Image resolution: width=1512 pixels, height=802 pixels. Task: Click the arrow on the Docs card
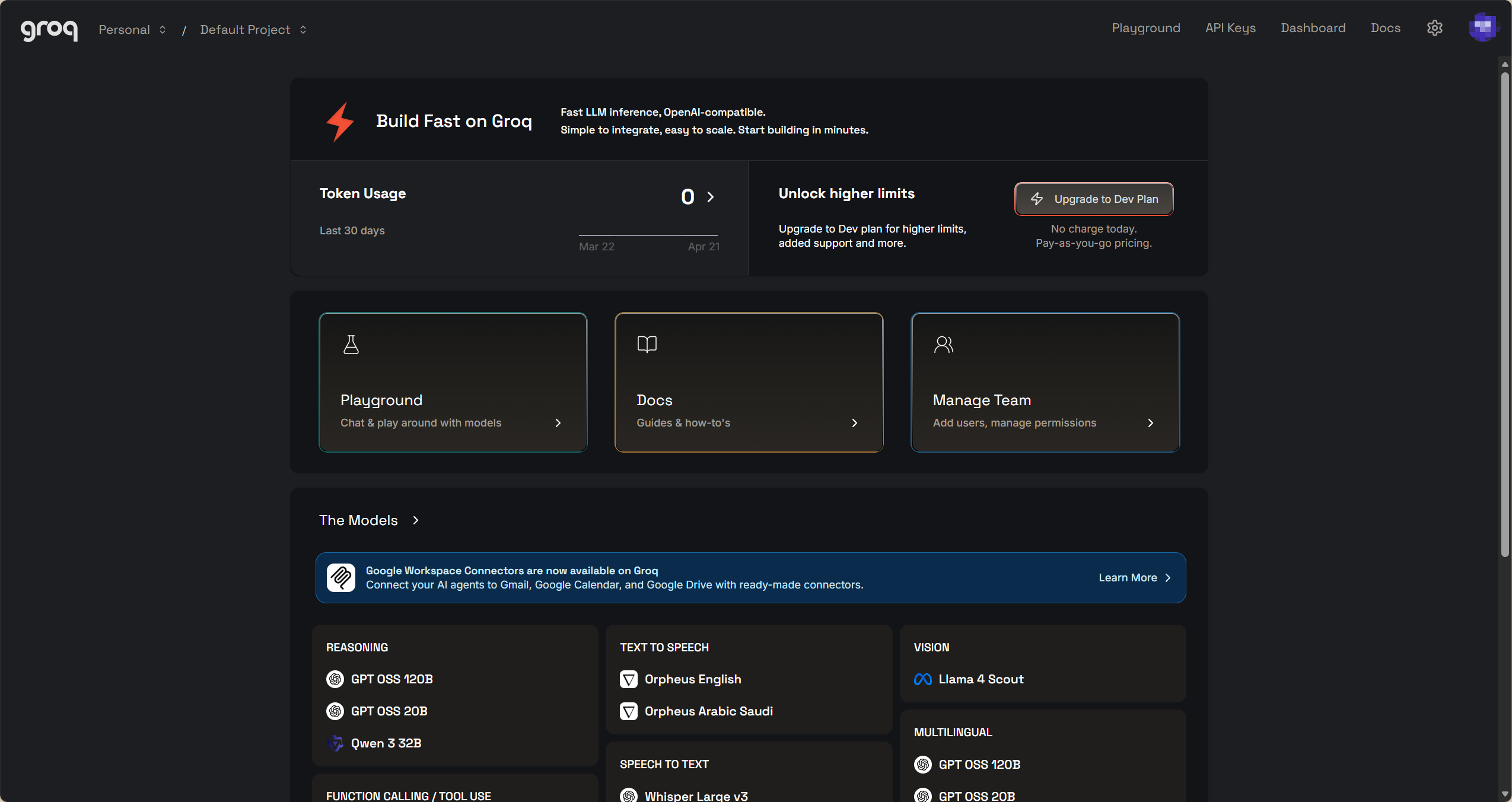[x=854, y=423]
